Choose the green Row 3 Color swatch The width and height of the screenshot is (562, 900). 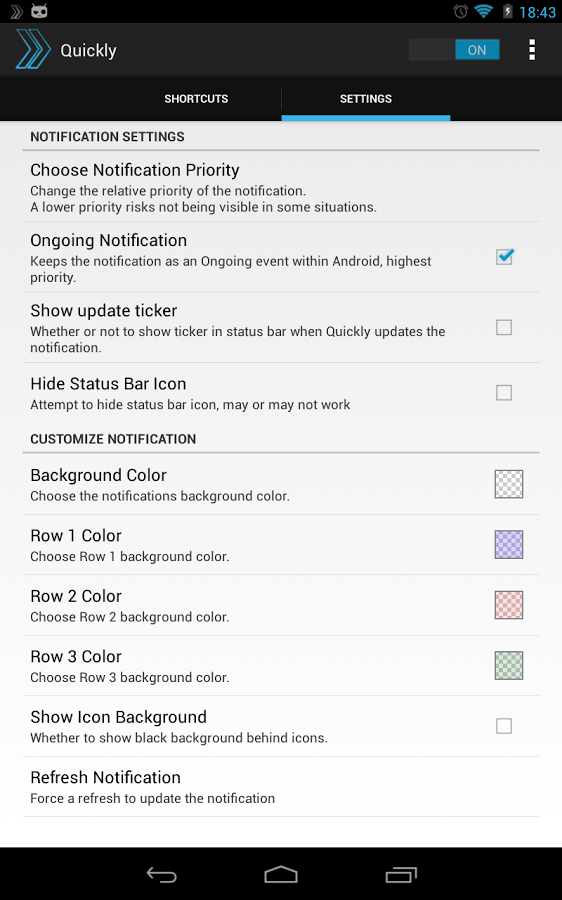coord(509,665)
